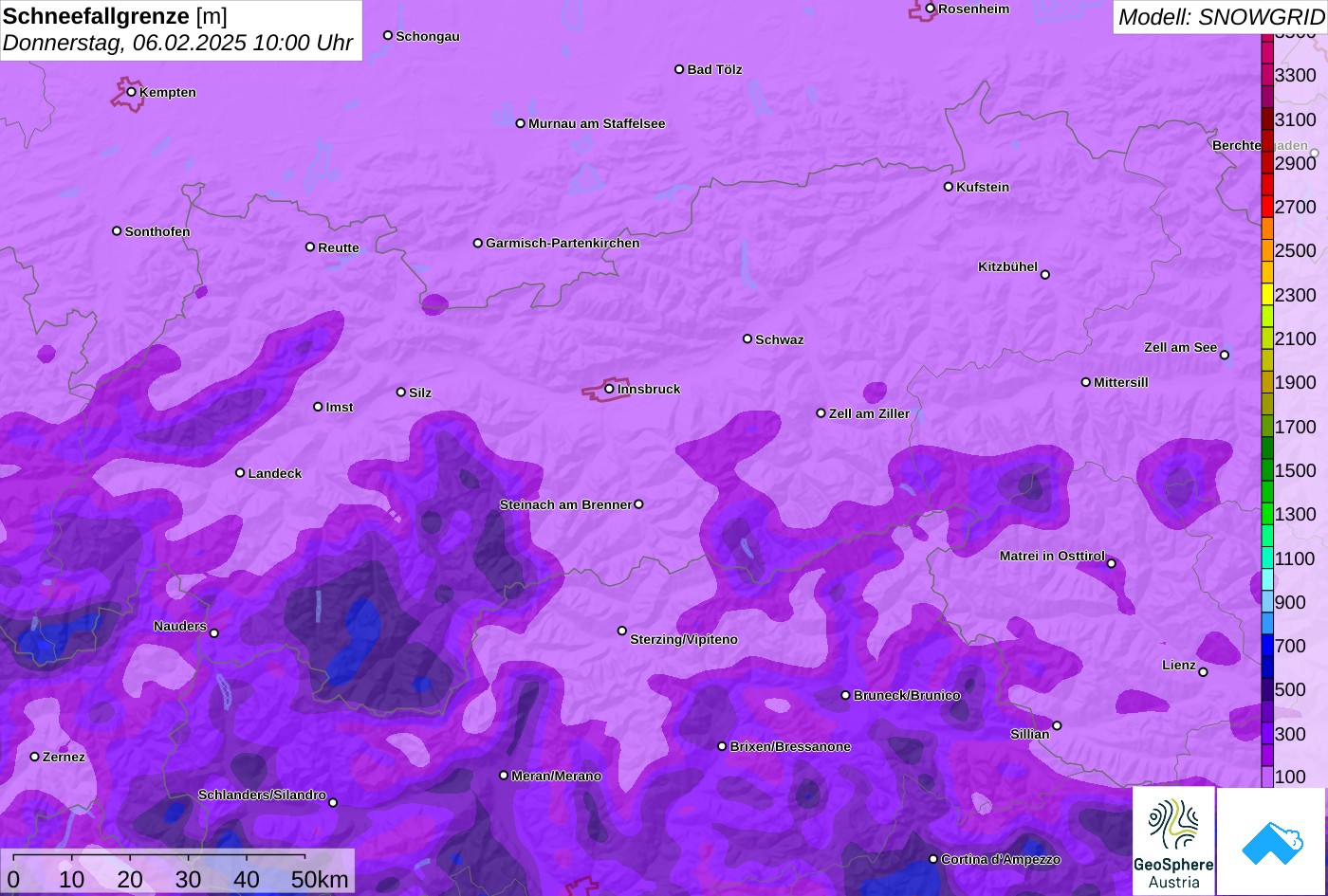
Task: Select the Zell am See marker dot
Action: pyautogui.click(x=1225, y=356)
